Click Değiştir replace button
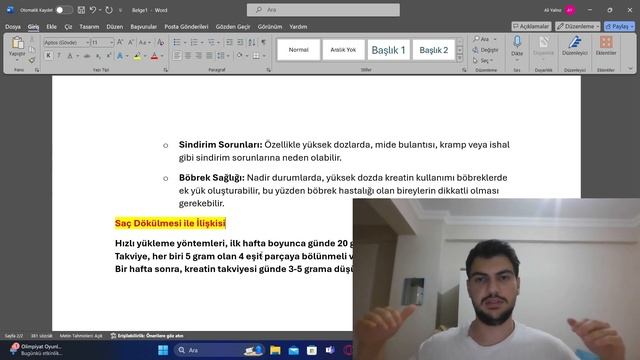Screen dimensions: 640x360 coord(486,50)
